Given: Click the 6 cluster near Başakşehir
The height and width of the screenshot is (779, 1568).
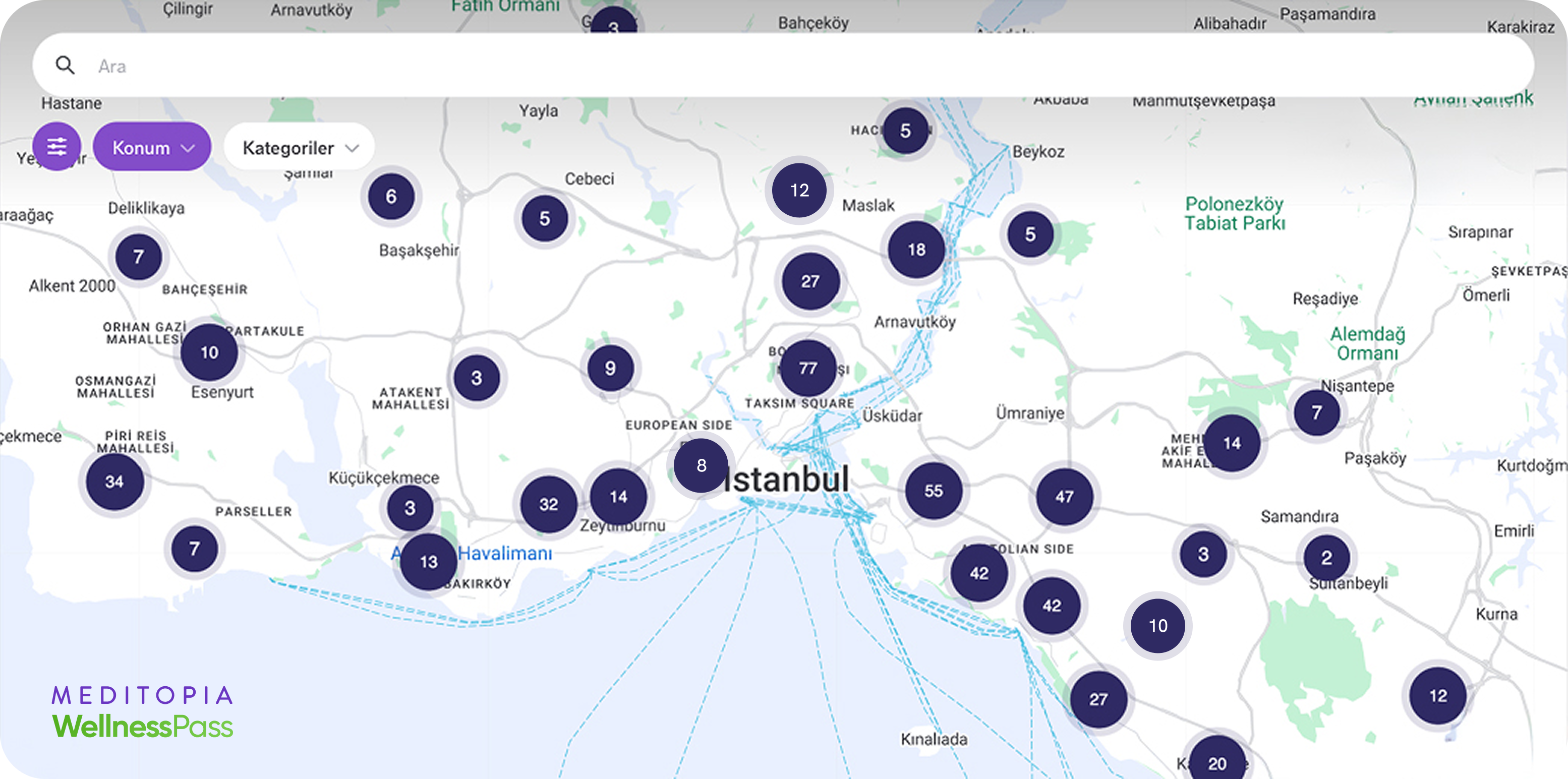Looking at the screenshot, I should click(x=391, y=196).
